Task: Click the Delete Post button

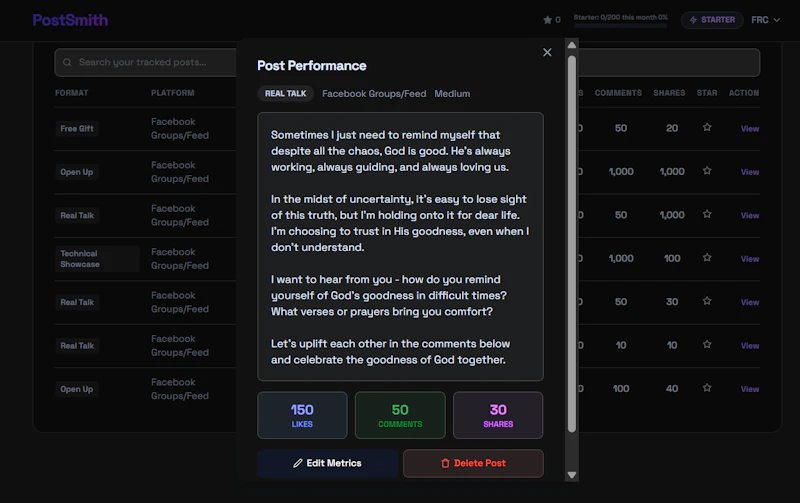Action: 473,463
